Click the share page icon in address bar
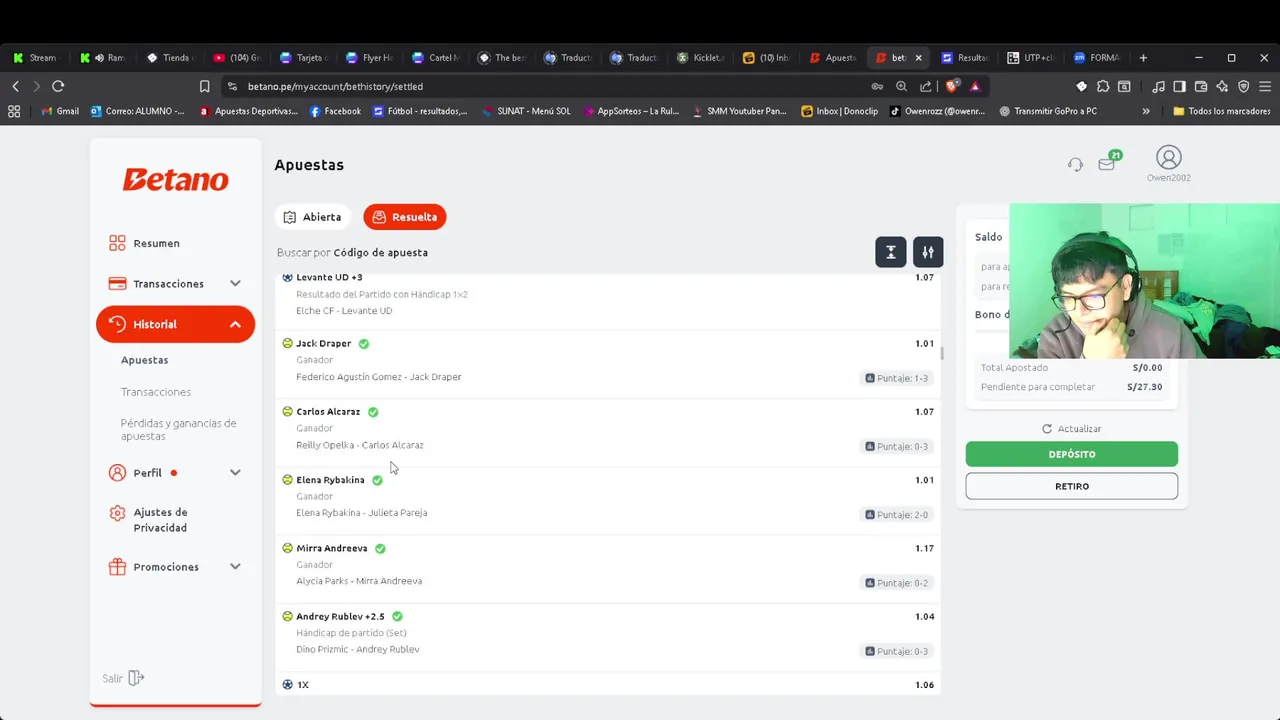Screen dimensions: 1280x720 coord(926,86)
